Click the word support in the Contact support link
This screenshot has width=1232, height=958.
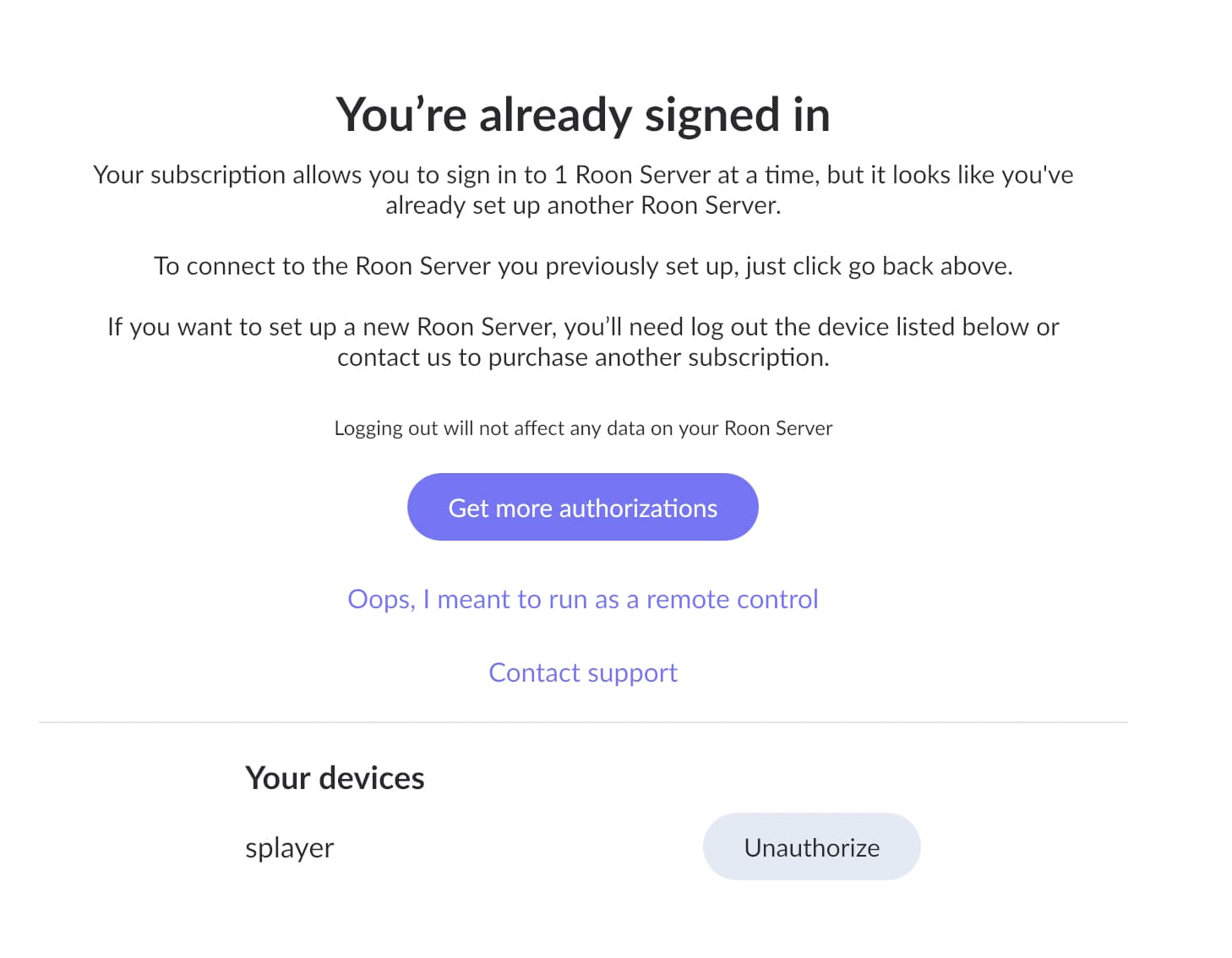click(x=632, y=674)
